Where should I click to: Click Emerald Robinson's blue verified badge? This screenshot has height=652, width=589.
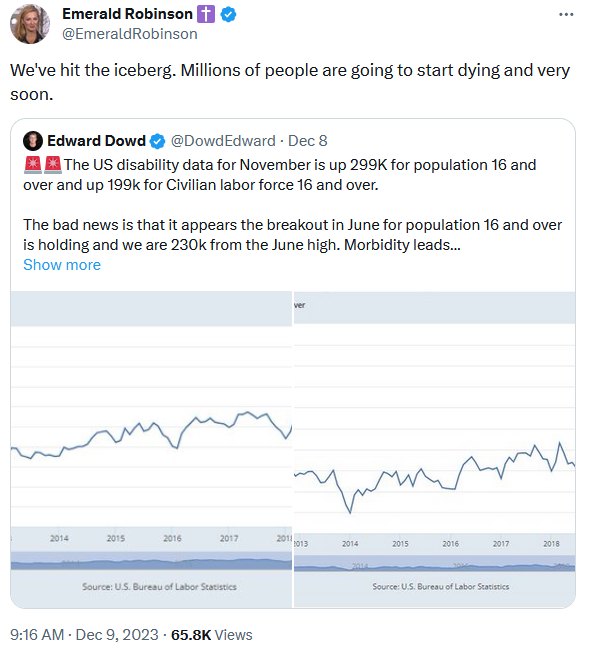(x=228, y=15)
